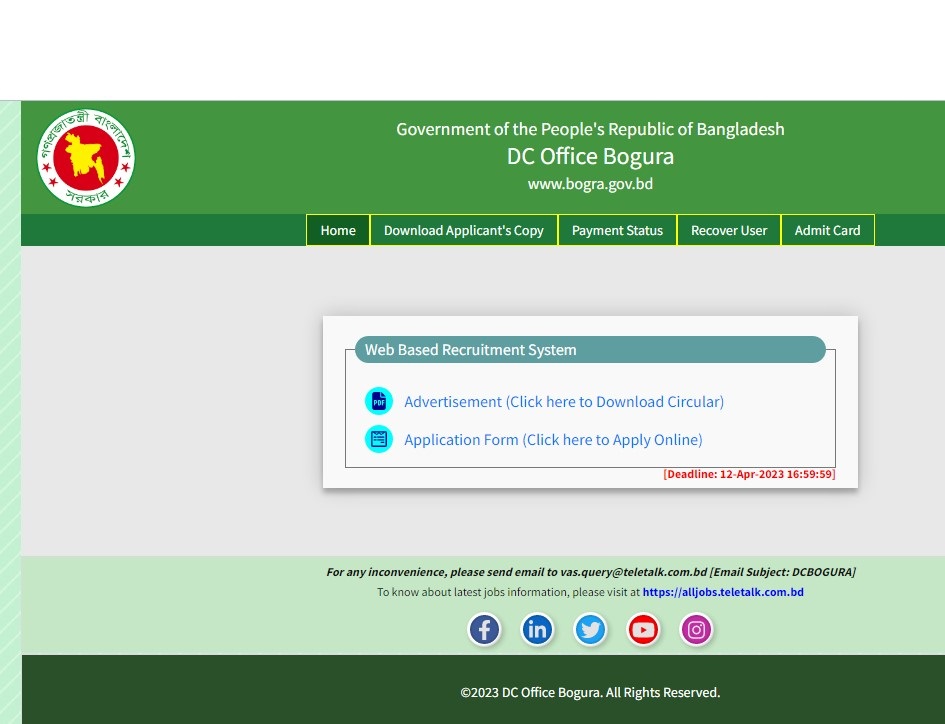Image resolution: width=945 pixels, height=724 pixels.
Task: Apply online via the Application Form link
Action: pyautogui.click(x=553, y=439)
